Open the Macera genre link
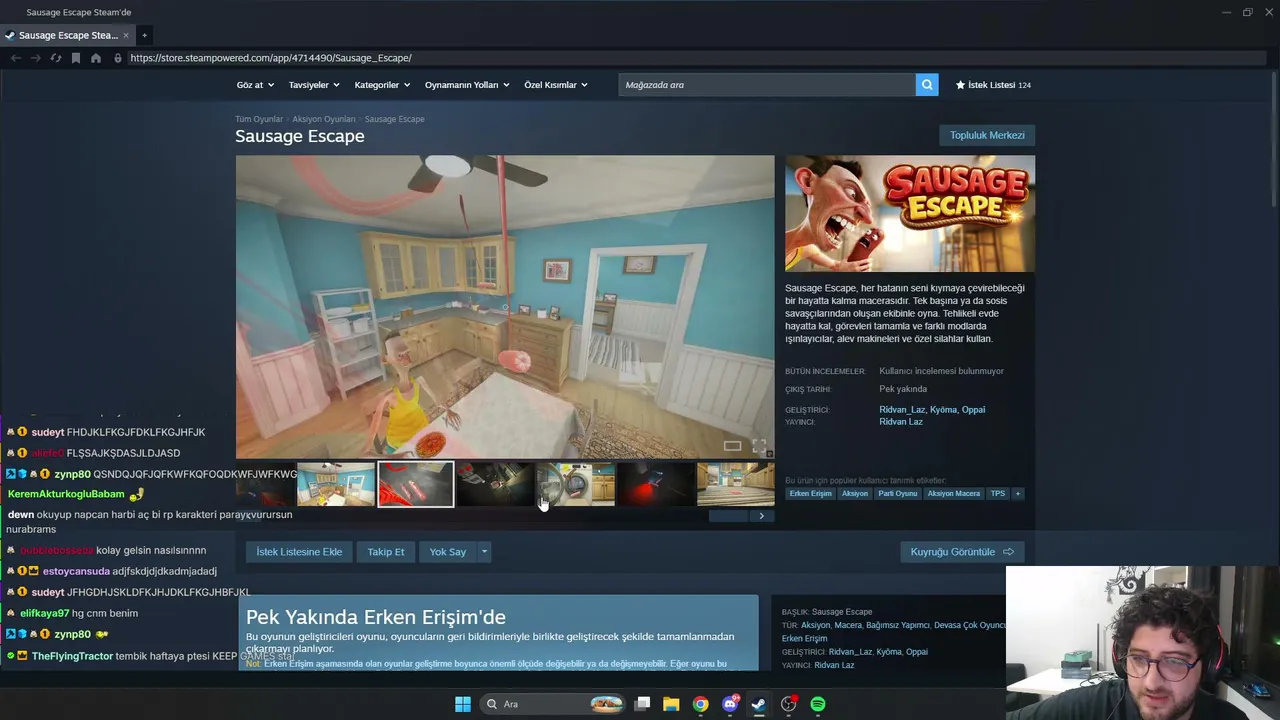This screenshot has height=720, width=1280. 848,626
